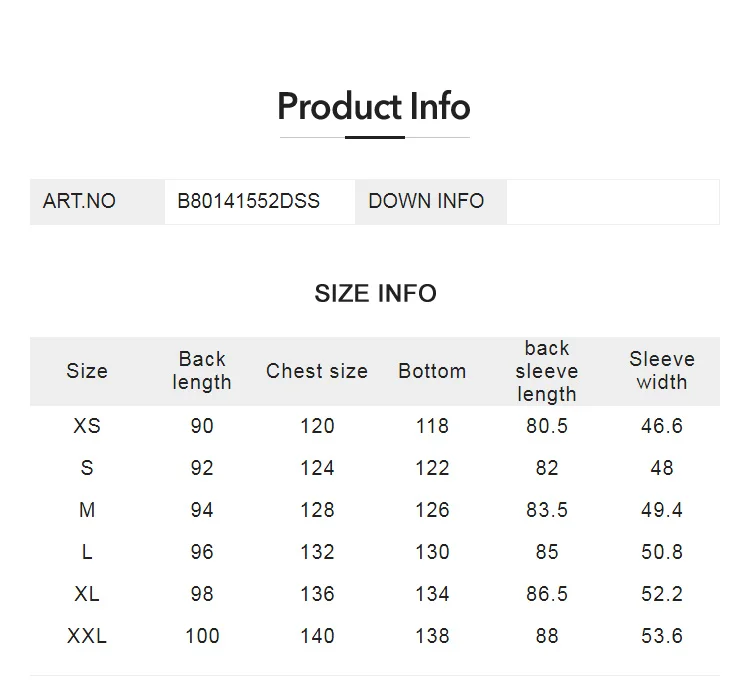Image resolution: width=750 pixels, height=696 pixels.
Task: Click the ART.NO label cell
Action: point(98,202)
